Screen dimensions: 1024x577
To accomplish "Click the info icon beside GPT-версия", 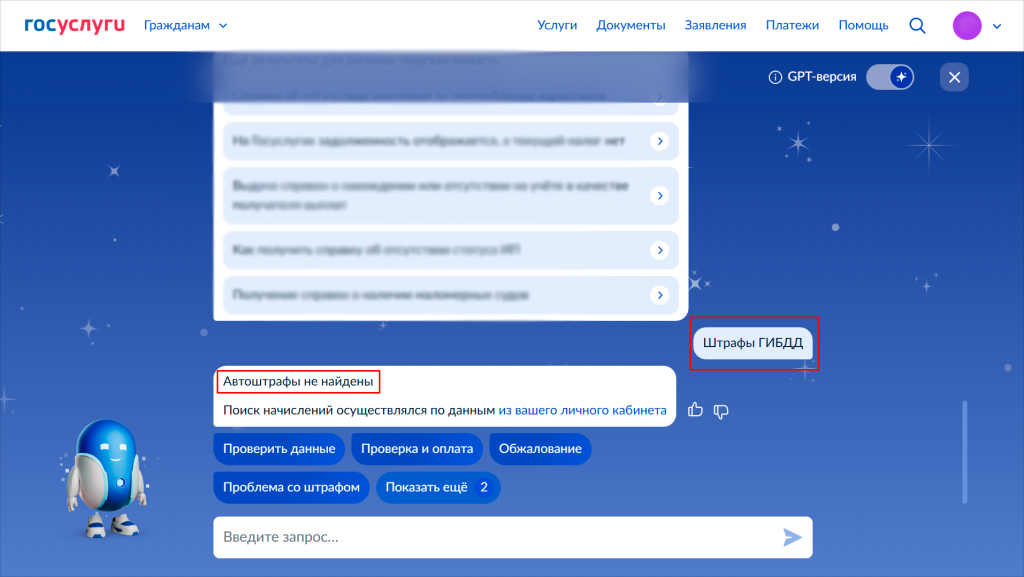I will 774,77.
